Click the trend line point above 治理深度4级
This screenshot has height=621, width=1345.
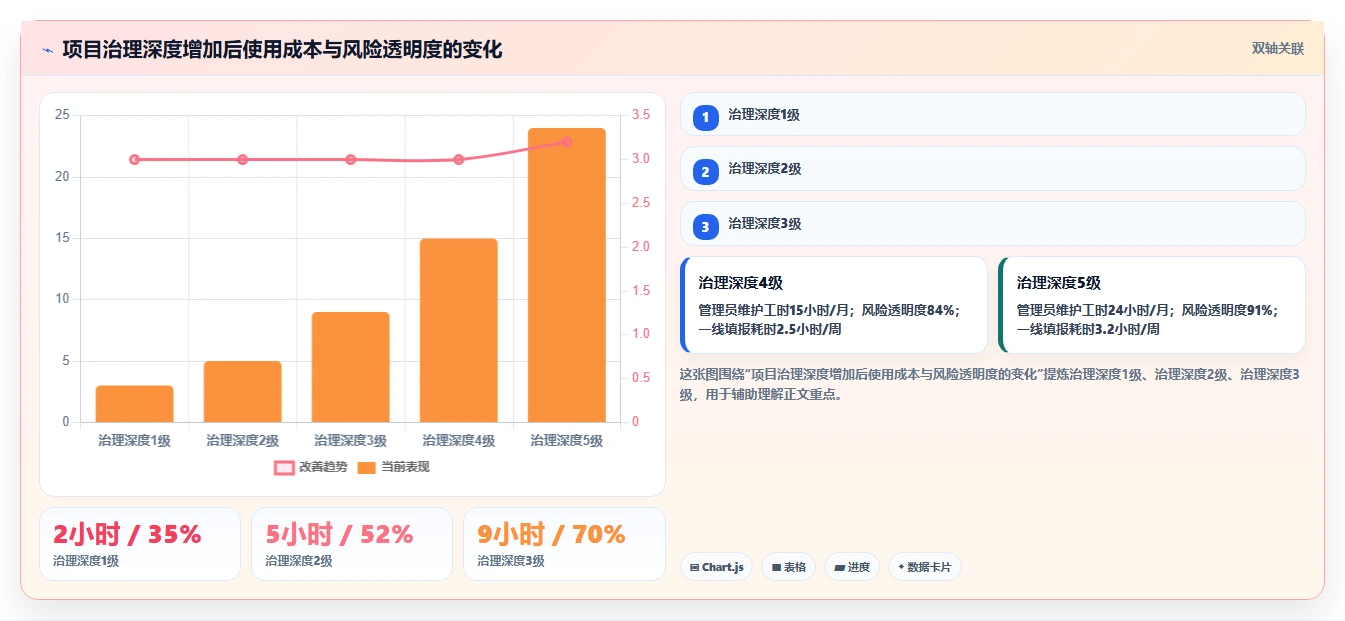(x=459, y=160)
